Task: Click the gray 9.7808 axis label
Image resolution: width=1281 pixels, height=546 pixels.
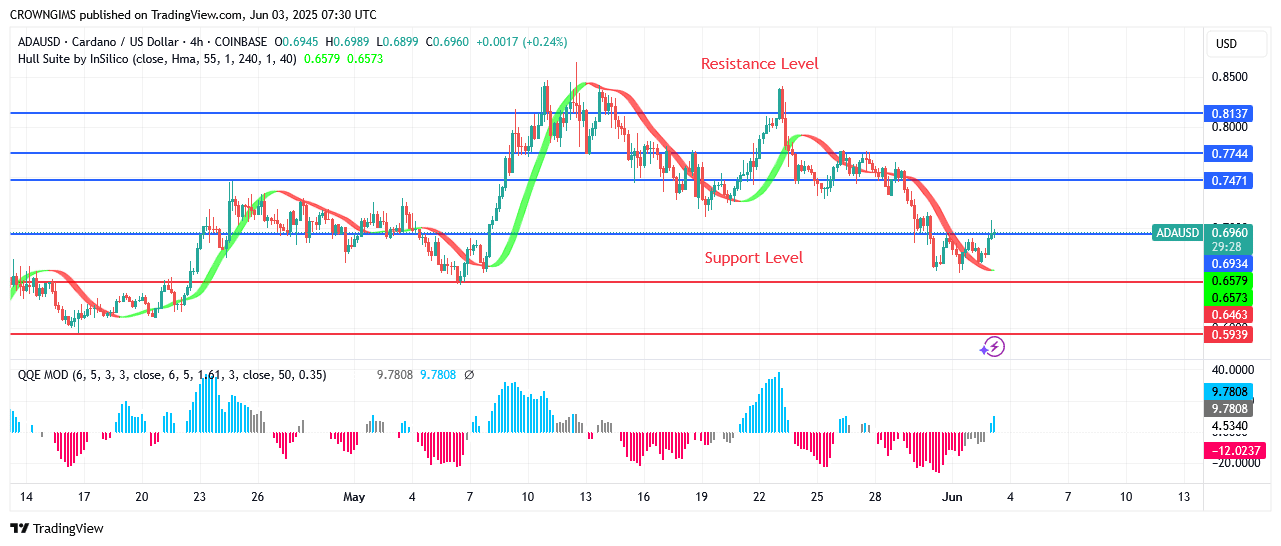Action: coord(1228,408)
